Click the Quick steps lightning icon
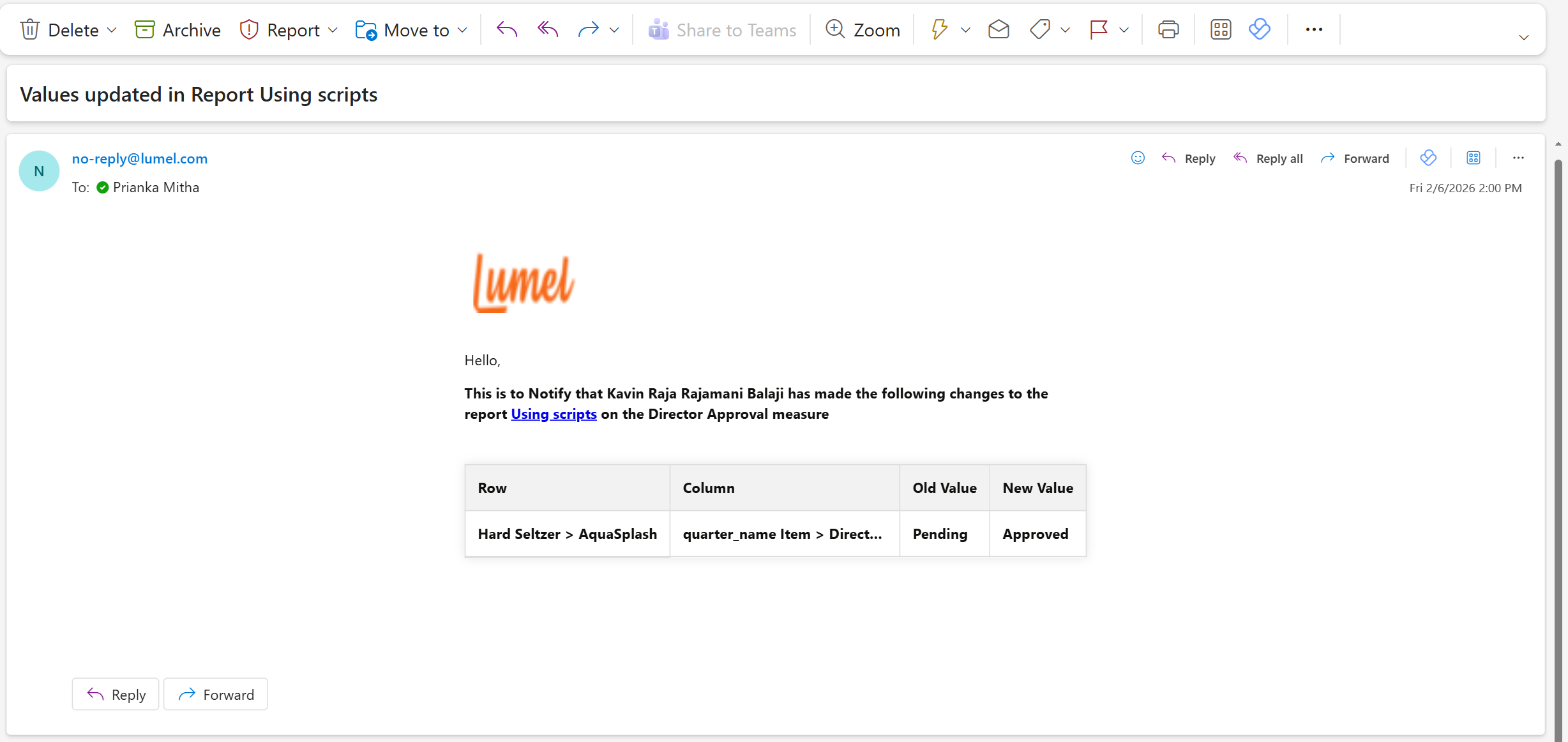This screenshot has height=742, width=1568. coord(939,30)
